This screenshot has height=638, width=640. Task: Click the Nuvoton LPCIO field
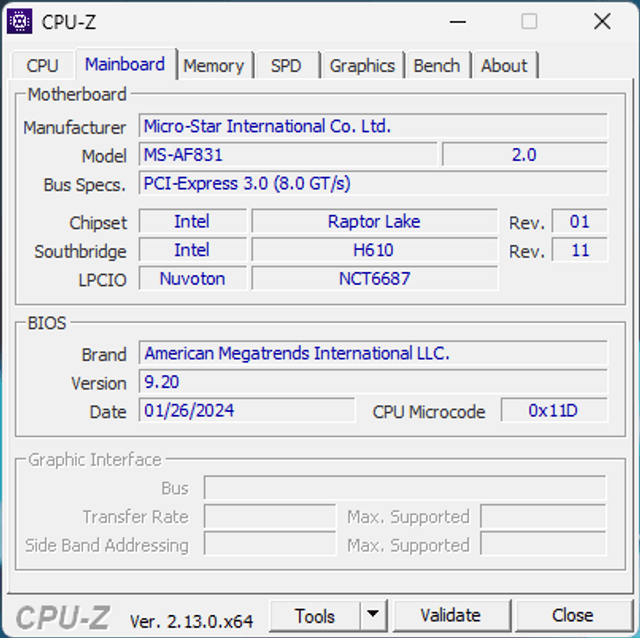(x=192, y=278)
